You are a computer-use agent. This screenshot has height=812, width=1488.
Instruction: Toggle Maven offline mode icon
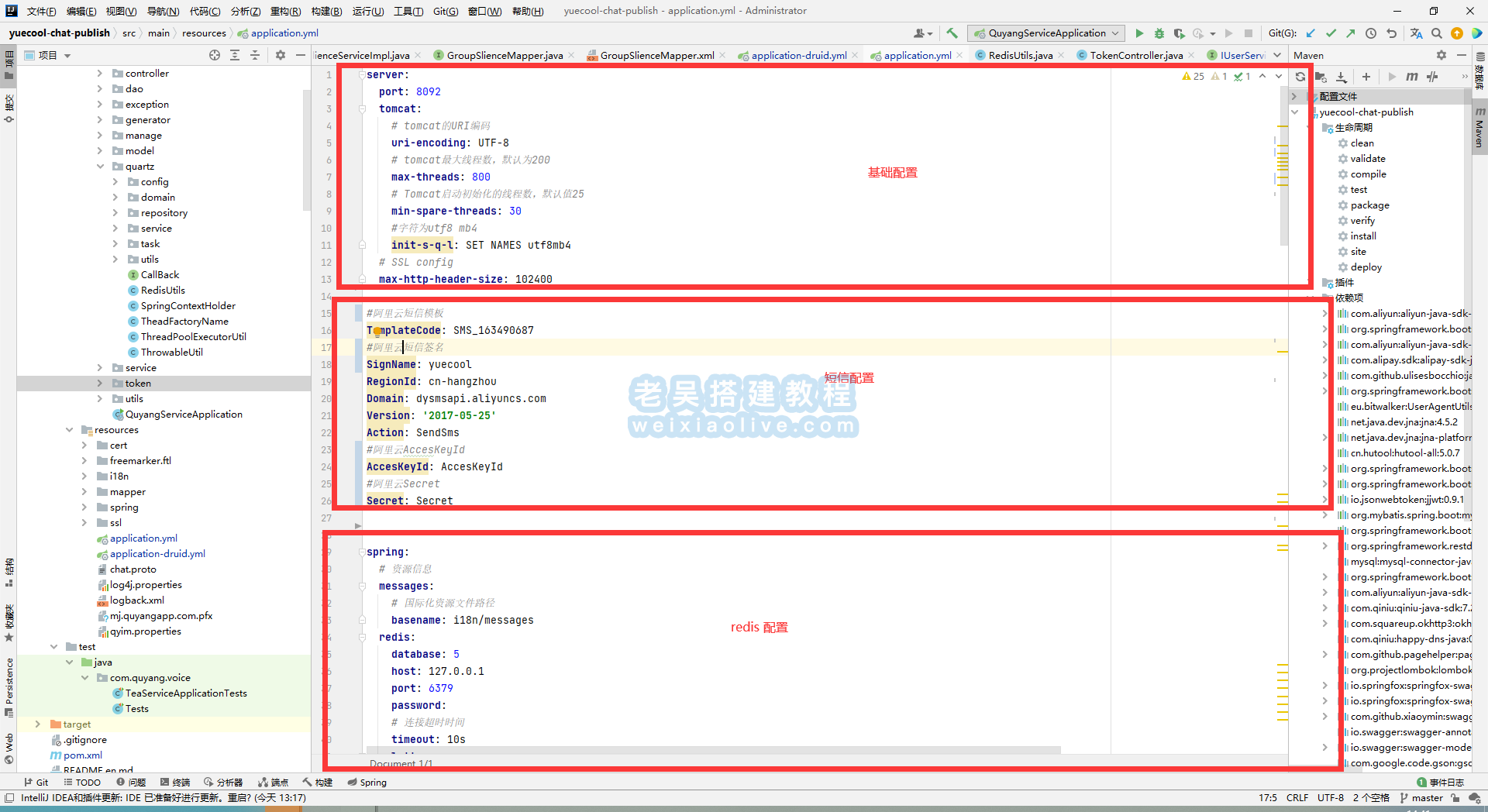coord(1432,77)
